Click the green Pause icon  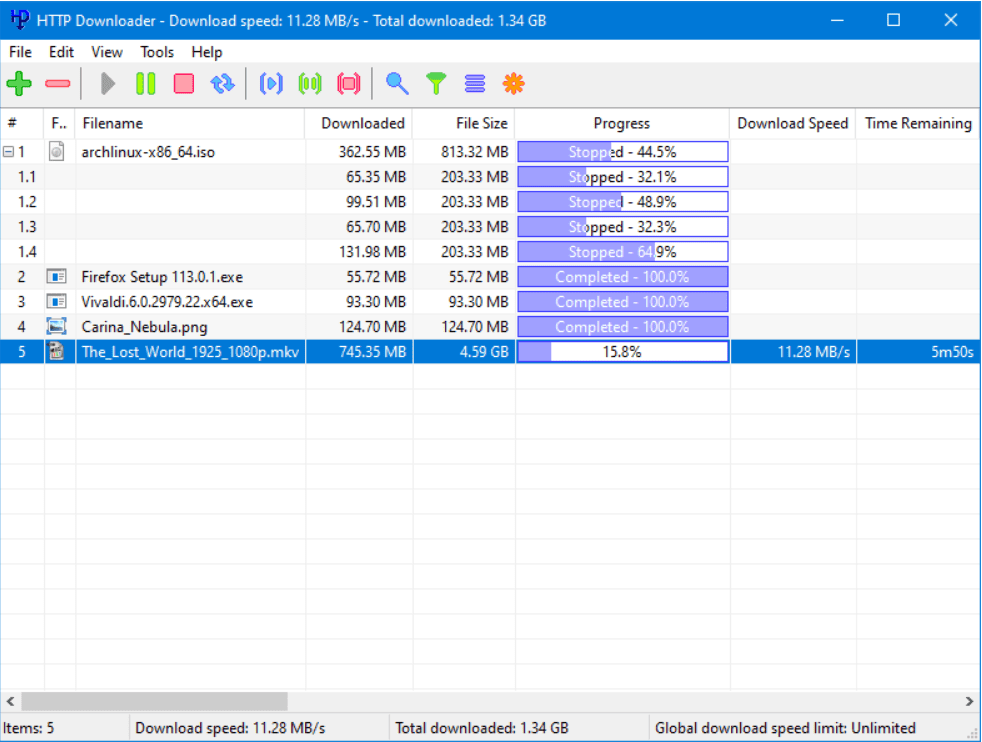click(x=145, y=83)
